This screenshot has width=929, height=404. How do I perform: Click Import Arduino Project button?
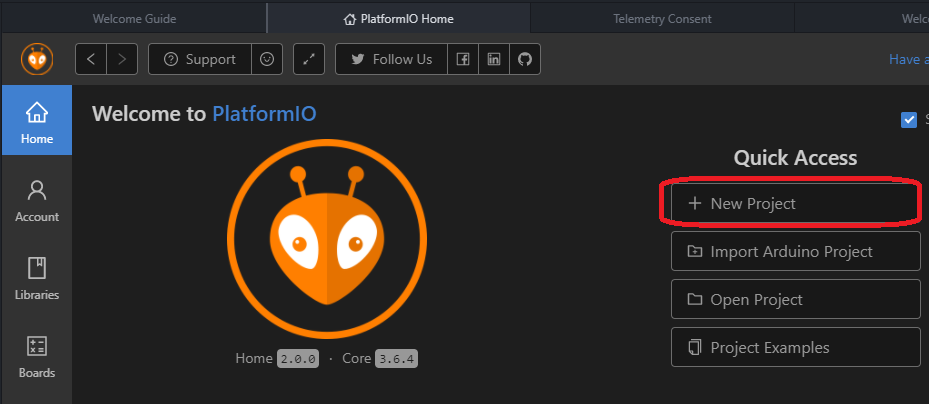pyautogui.click(x=795, y=252)
